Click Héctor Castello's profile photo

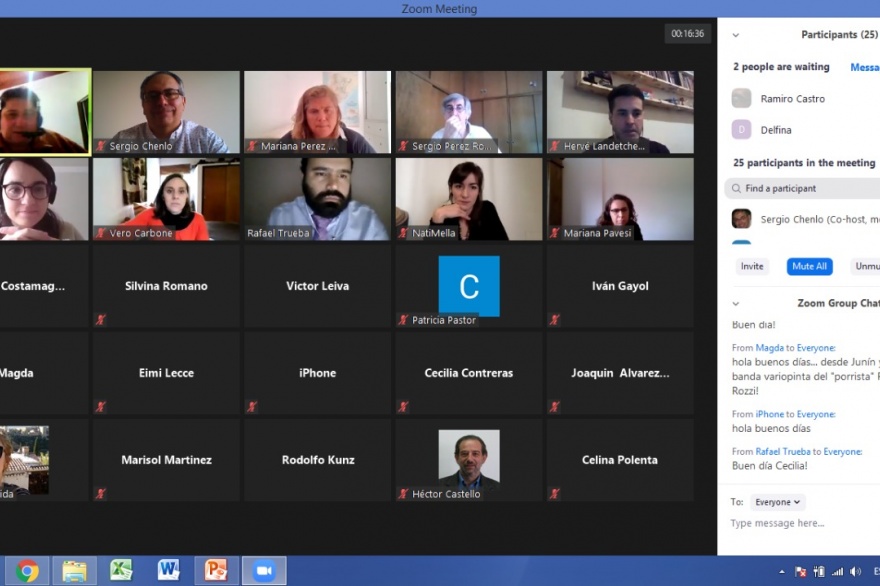tap(469, 459)
